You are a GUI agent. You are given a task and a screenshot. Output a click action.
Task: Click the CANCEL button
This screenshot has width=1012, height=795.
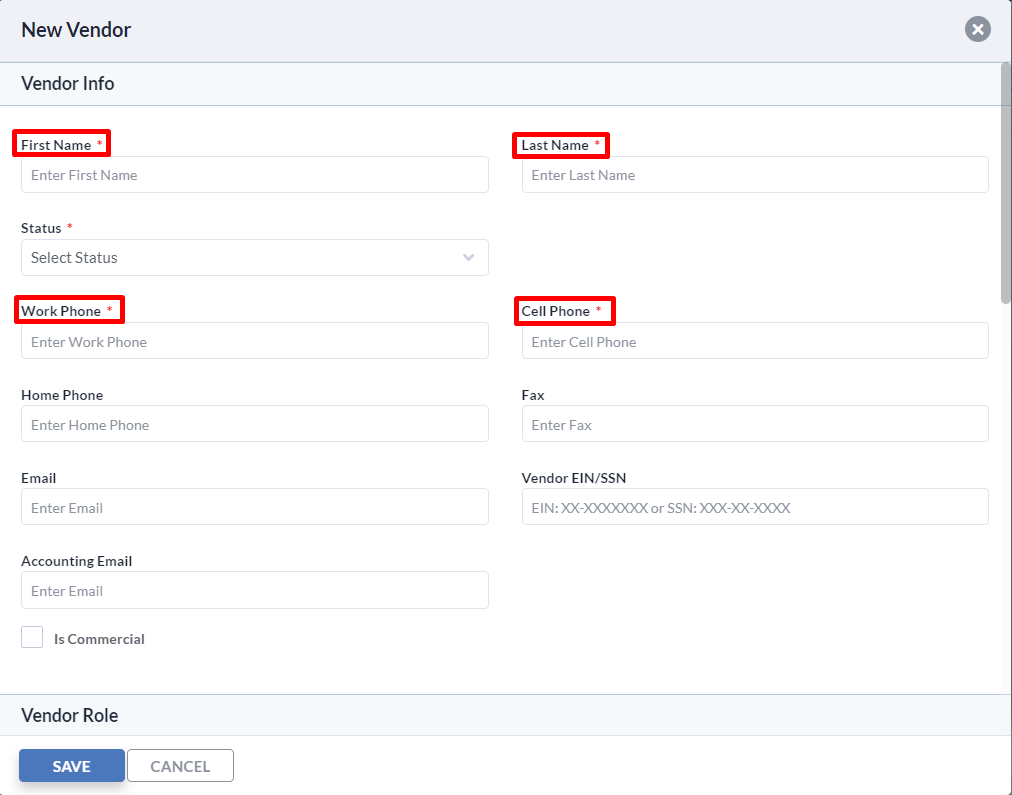pyautogui.click(x=180, y=765)
